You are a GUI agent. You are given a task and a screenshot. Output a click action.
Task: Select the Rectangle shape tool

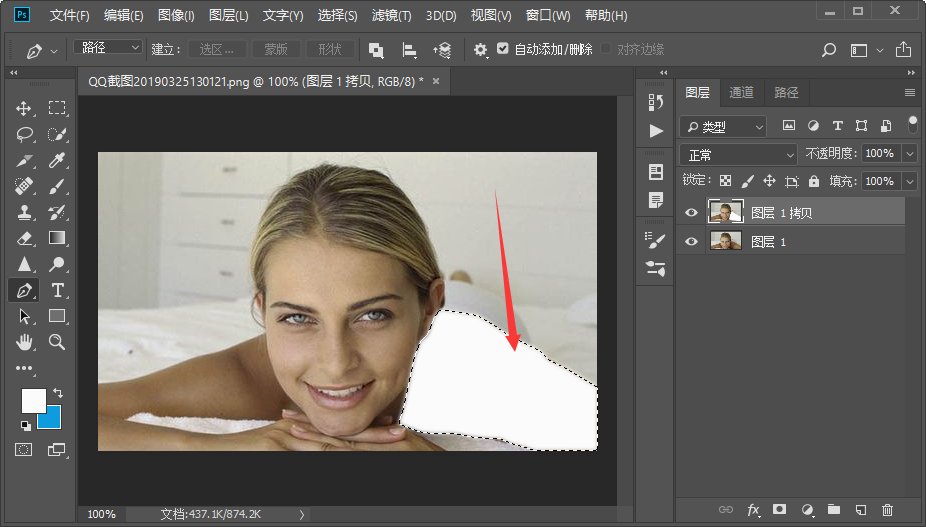tap(57, 316)
